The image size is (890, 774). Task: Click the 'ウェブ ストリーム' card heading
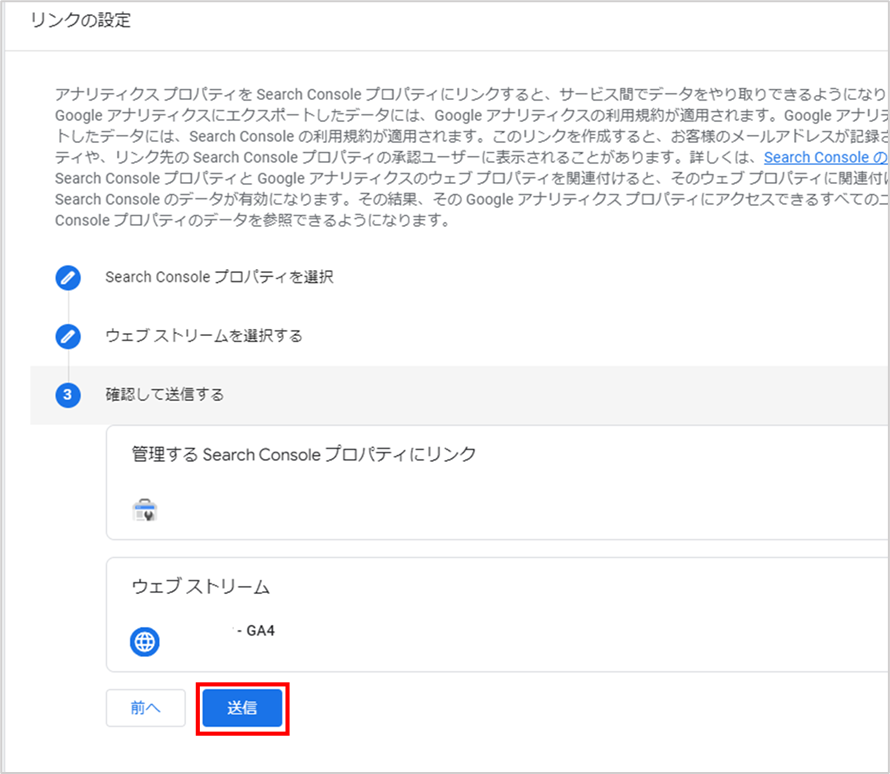201,587
